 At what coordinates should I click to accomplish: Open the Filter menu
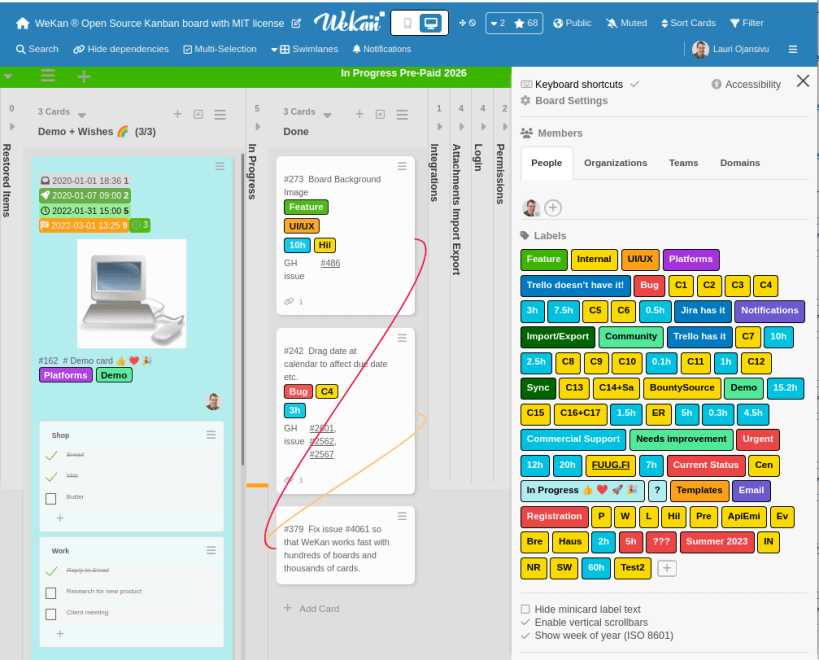coord(747,23)
